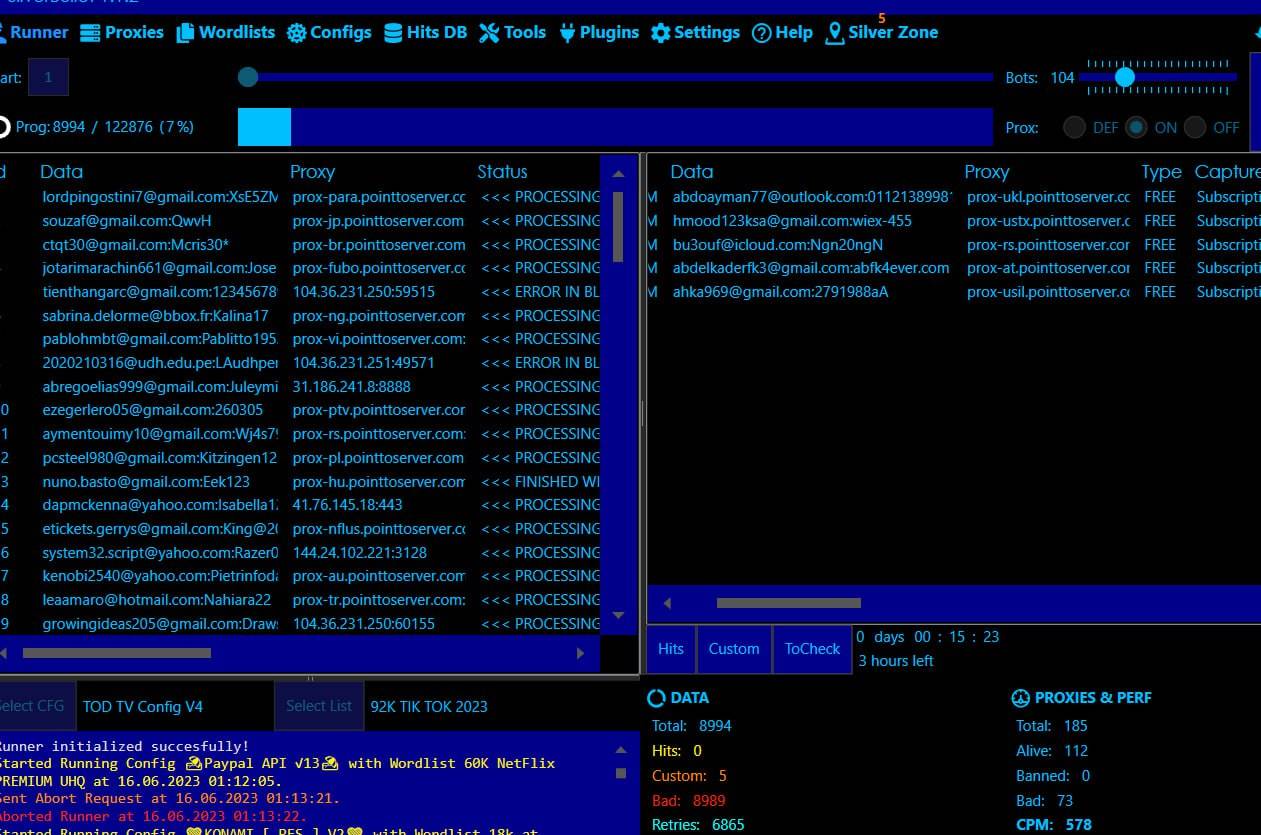The image size is (1261, 835).
Task: Open Plugins via the plug icon
Action: [x=567, y=33]
